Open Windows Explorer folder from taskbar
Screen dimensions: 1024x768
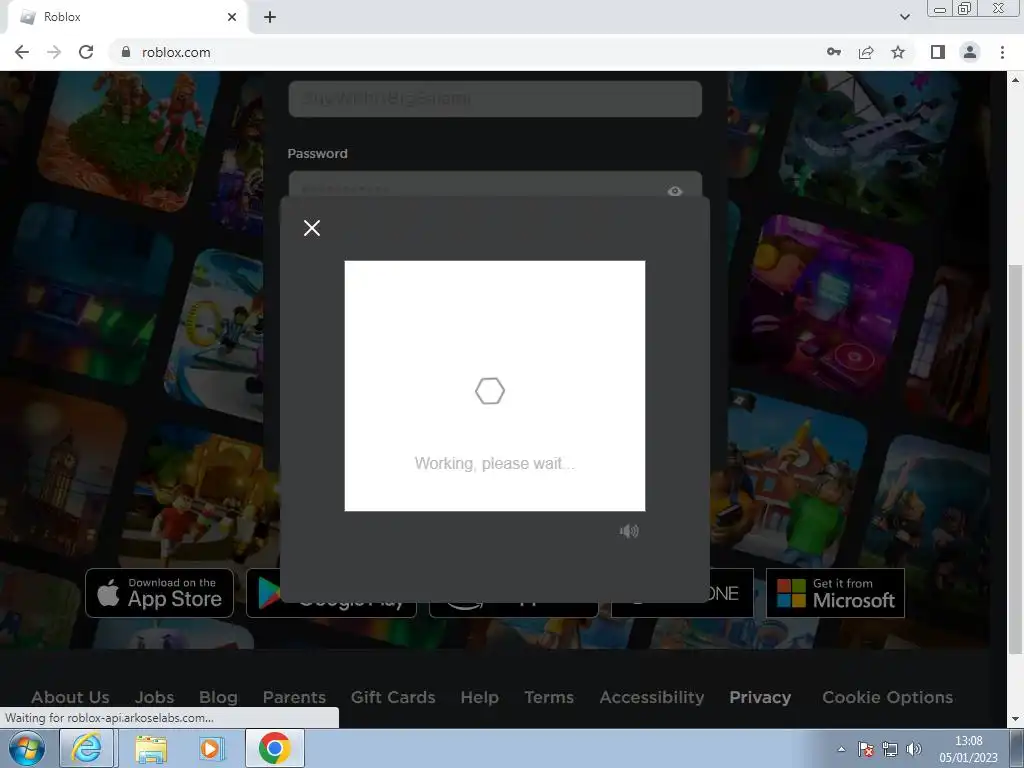click(151, 748)
